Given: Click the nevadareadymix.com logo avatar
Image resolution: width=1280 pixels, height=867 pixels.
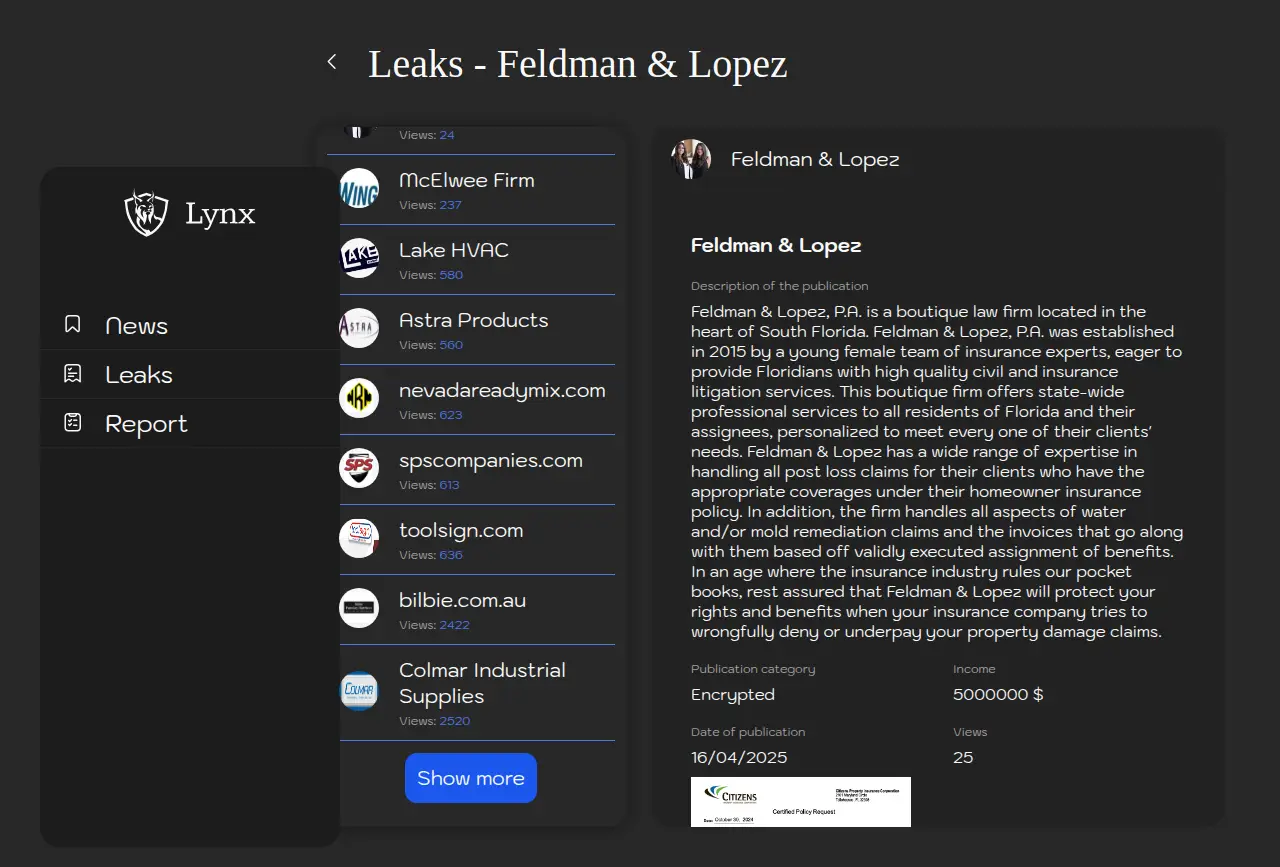Looking at the screenshot, I should point(359,398).
